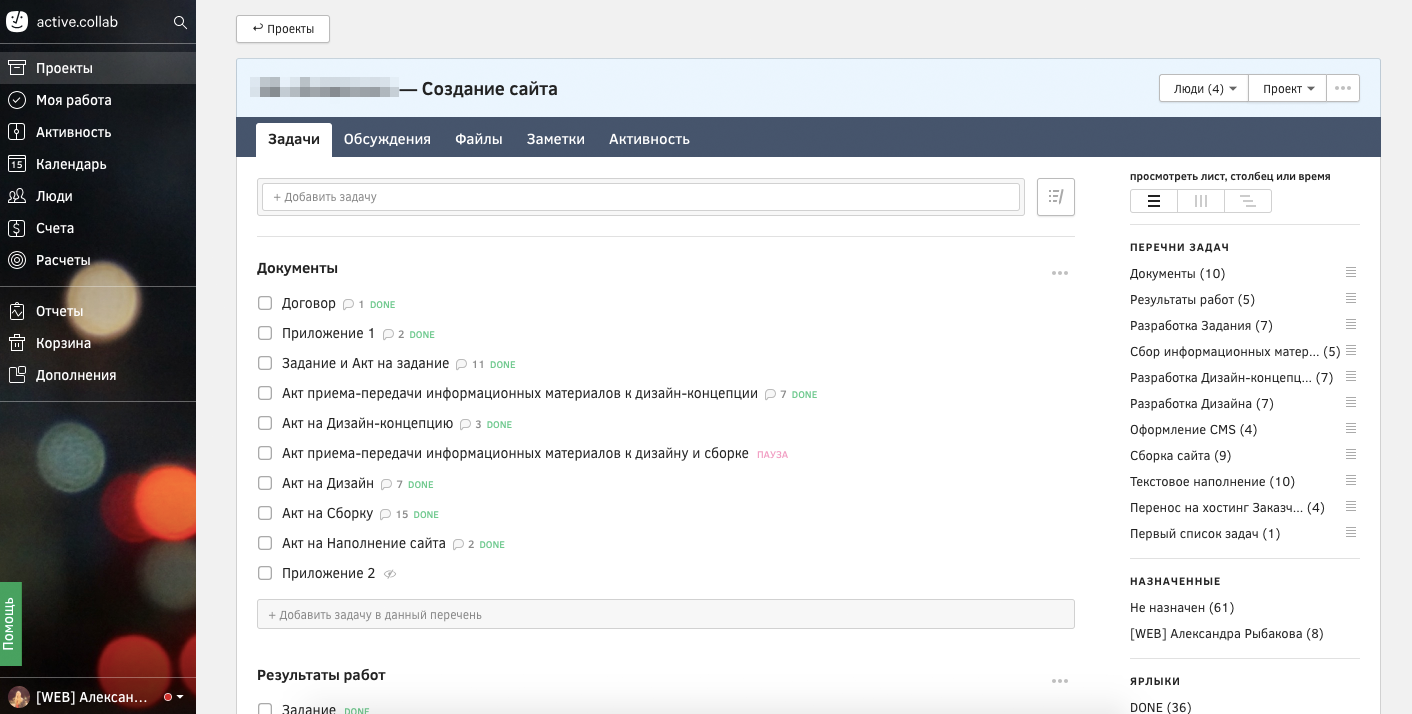Screen dimensions: 1412x714
Task: Open the Первый список задач (1) list
Action: pos(1205,533)
